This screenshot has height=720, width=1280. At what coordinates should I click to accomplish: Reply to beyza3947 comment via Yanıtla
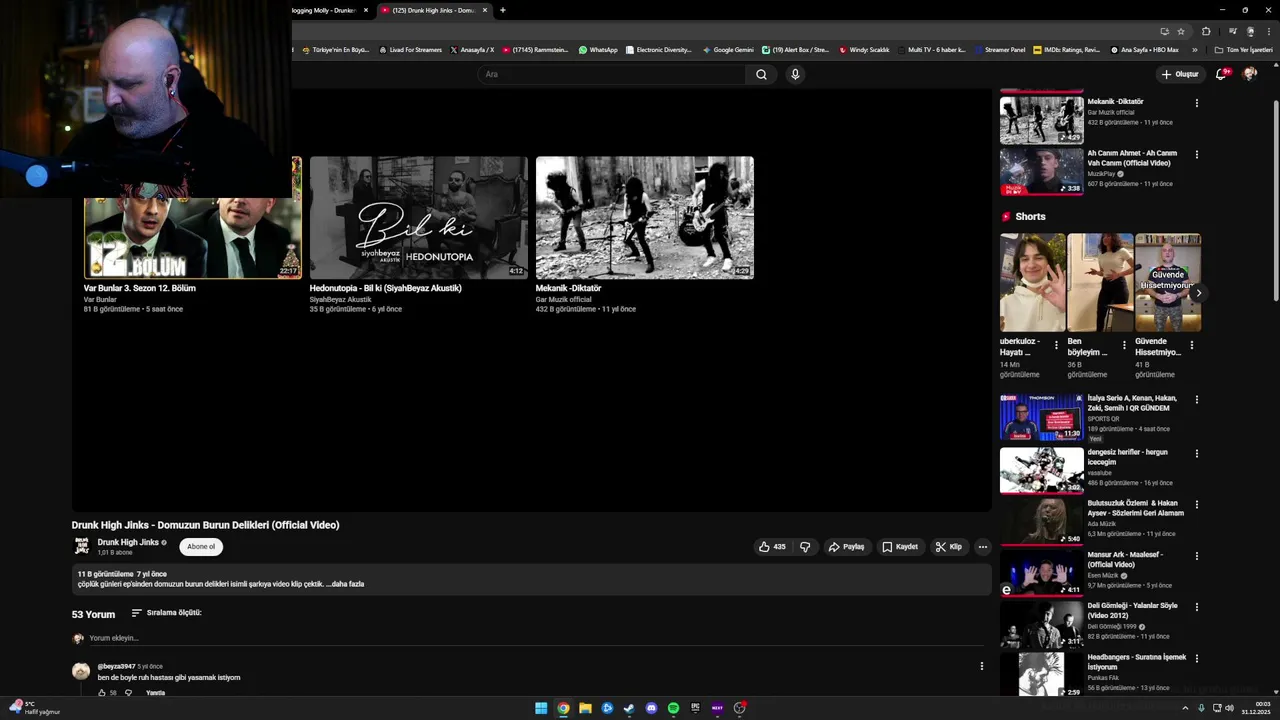(x=156, y=693)
